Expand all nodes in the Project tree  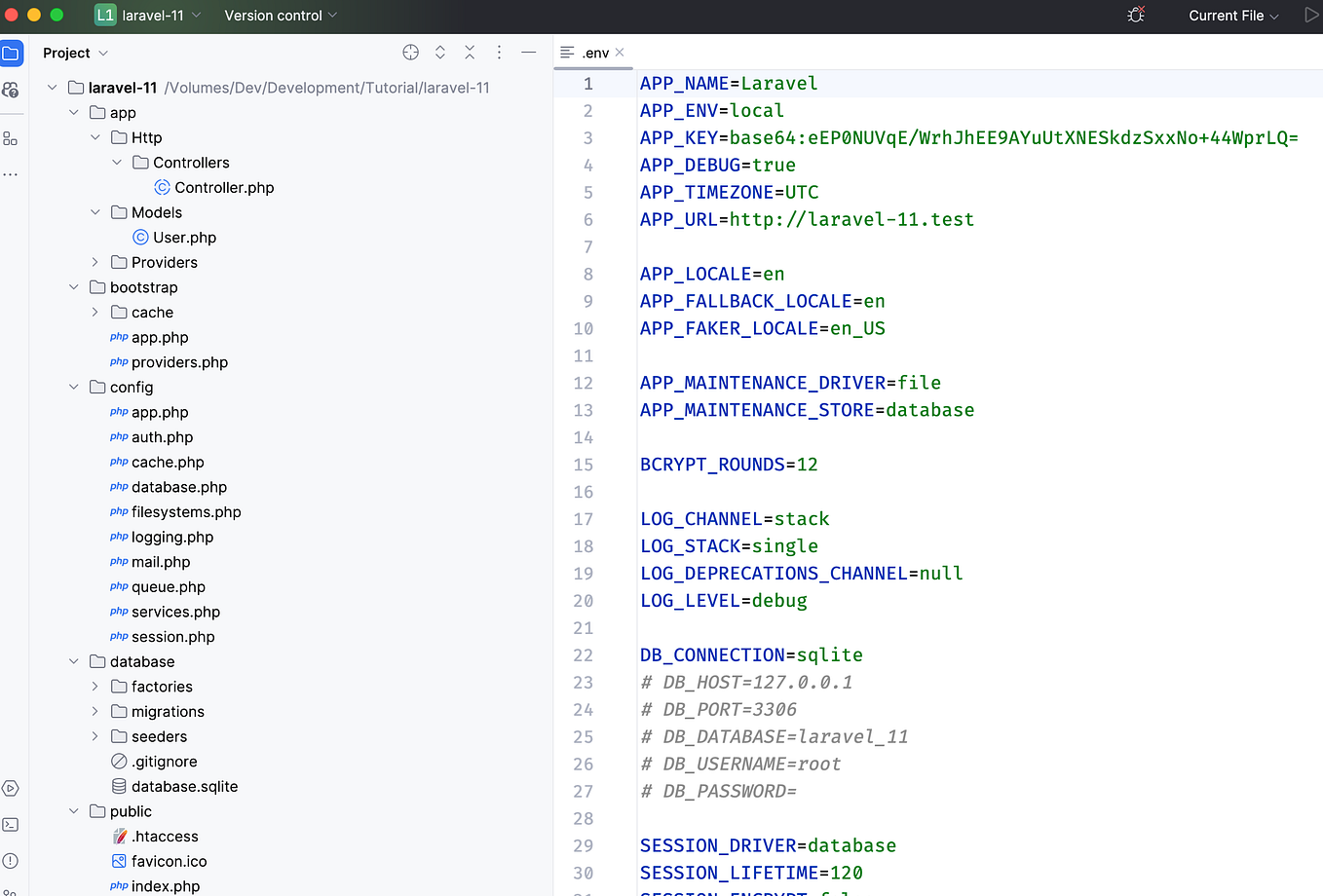tap(439, 52)
